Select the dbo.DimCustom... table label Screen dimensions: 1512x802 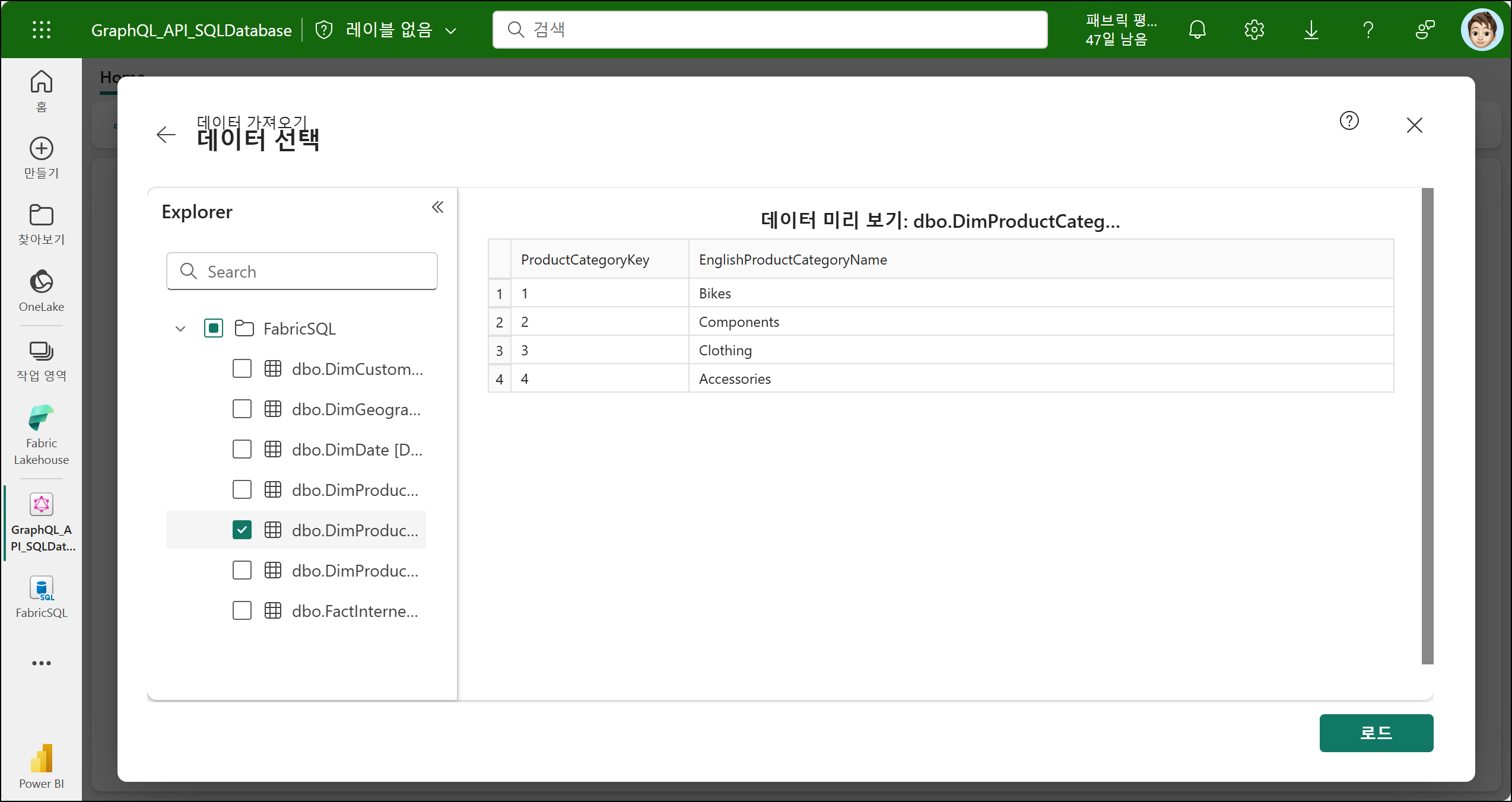[x=357, y=369]
